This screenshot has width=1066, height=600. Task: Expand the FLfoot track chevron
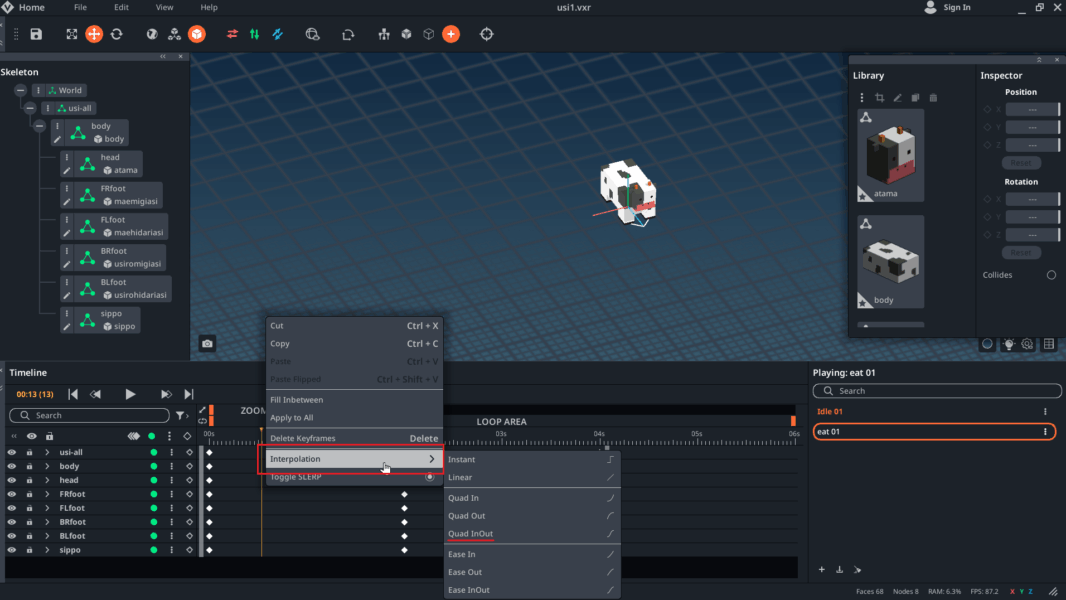coord(47,508)
